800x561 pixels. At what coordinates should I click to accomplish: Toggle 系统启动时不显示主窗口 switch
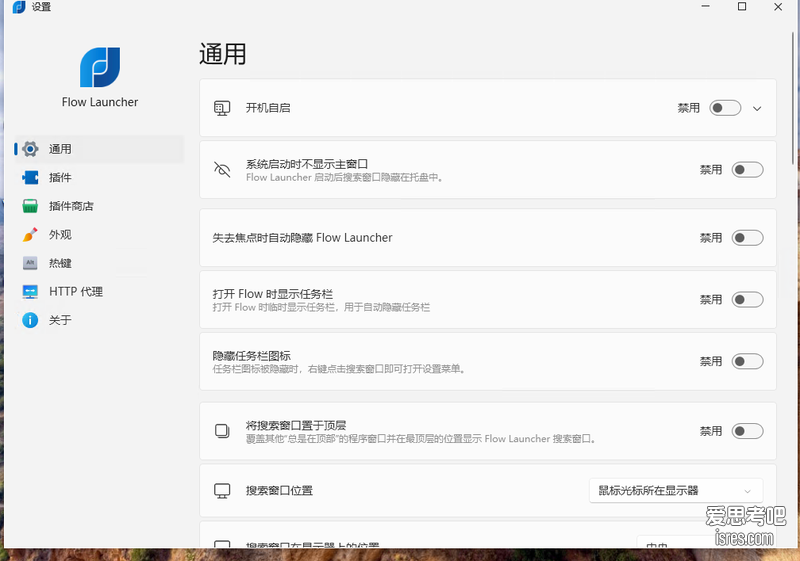tap(747, 170)
